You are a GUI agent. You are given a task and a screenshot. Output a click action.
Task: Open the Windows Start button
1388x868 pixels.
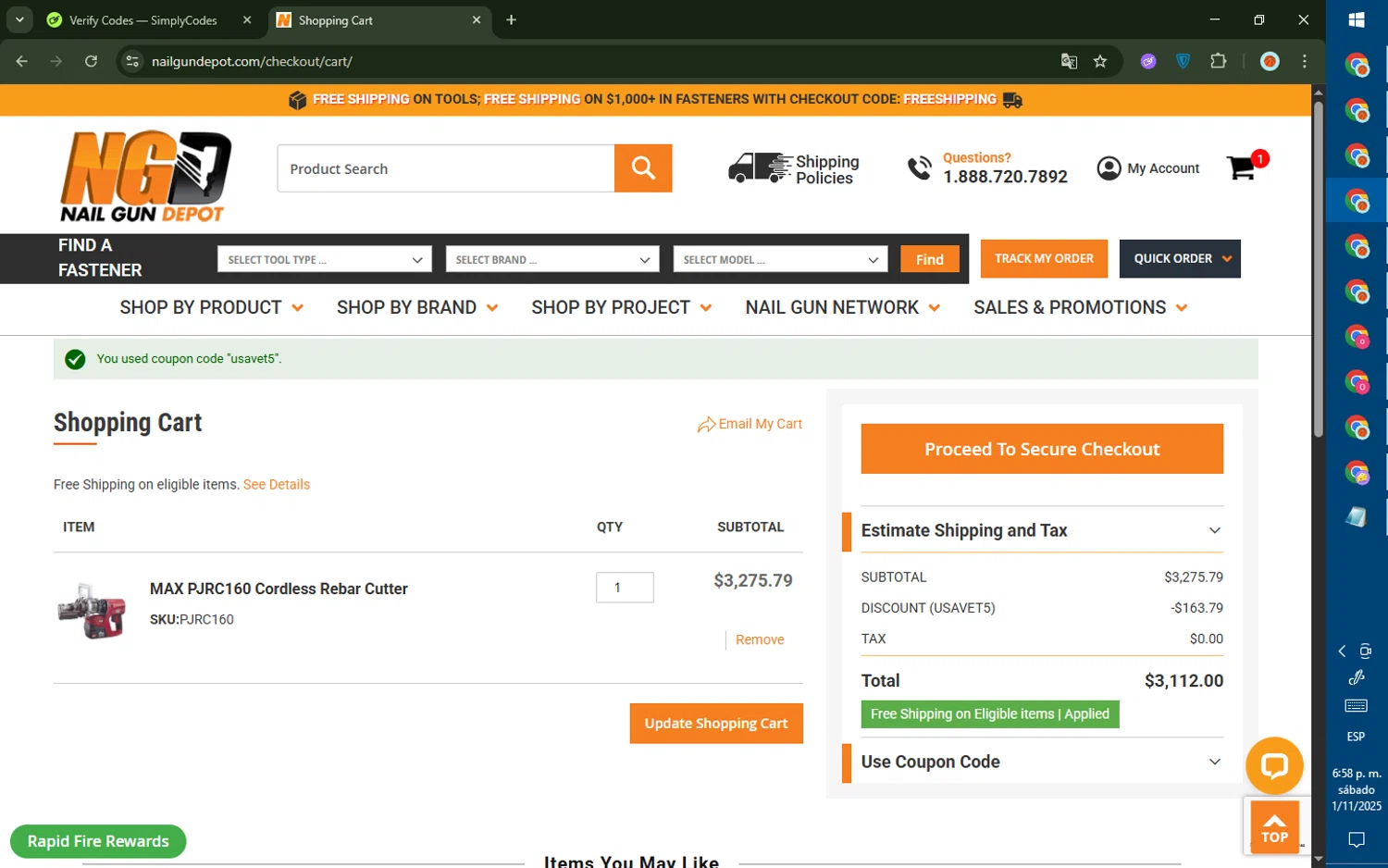click(x=1357, y=19)
